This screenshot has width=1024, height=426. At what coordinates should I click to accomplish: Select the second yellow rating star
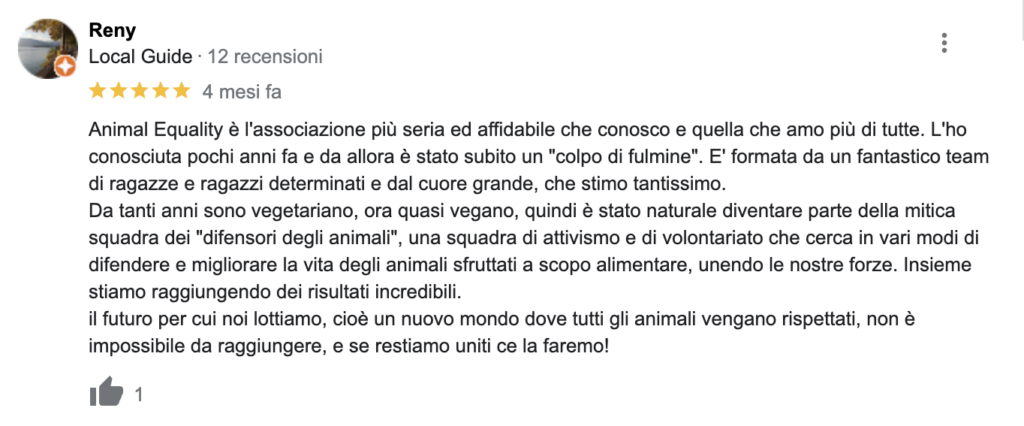[x=118, y=91]
